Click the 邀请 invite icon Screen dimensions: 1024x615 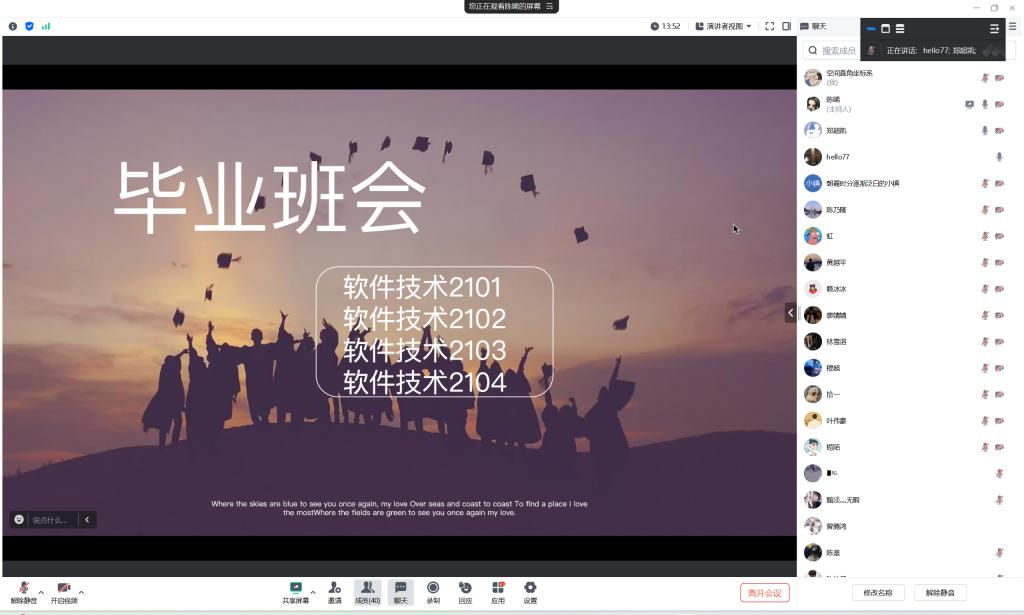click(335, 588)
